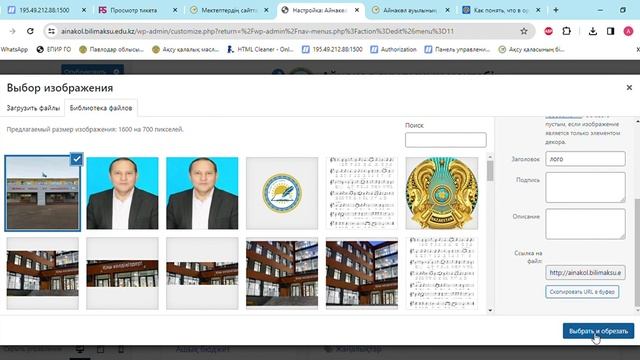This screenshot has width=640, height=360.
Task: Open a new browser tab
Action: (556, 10)
